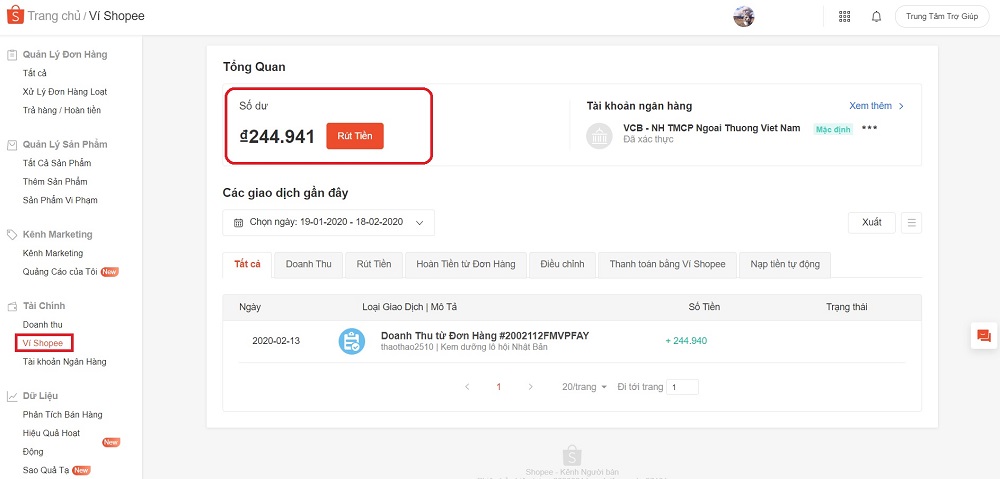Click page number 1 in pagination
The image size is (1000, 479).
(499, 387)
